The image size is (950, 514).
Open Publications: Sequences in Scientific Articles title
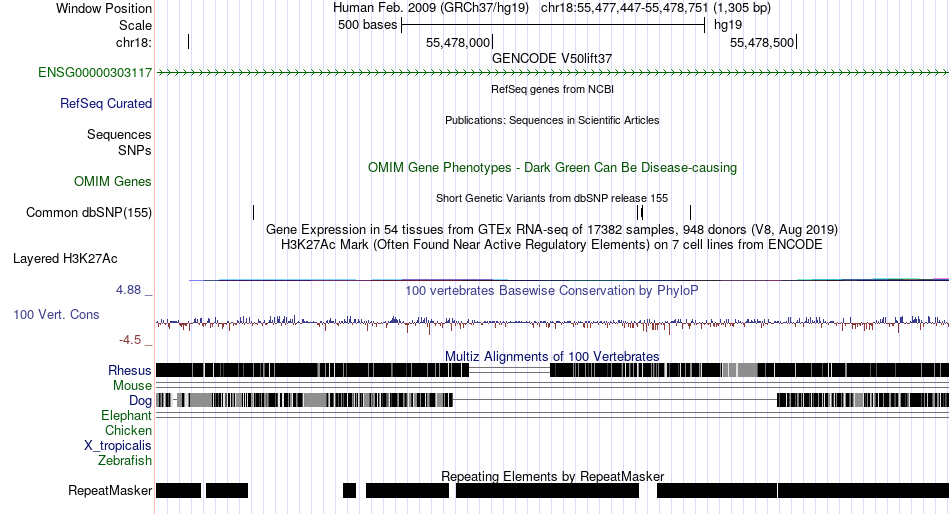click(552, 121)
